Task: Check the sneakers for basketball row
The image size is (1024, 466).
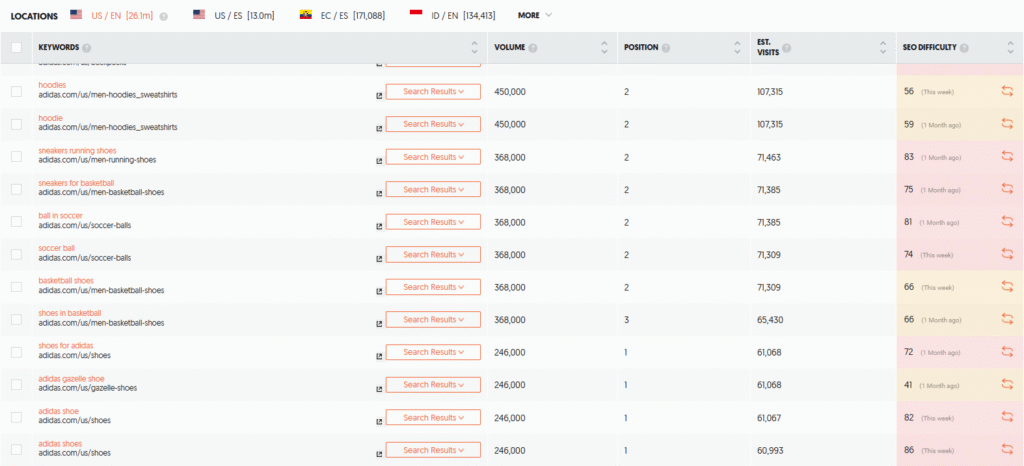Action: tap(16, 189)
